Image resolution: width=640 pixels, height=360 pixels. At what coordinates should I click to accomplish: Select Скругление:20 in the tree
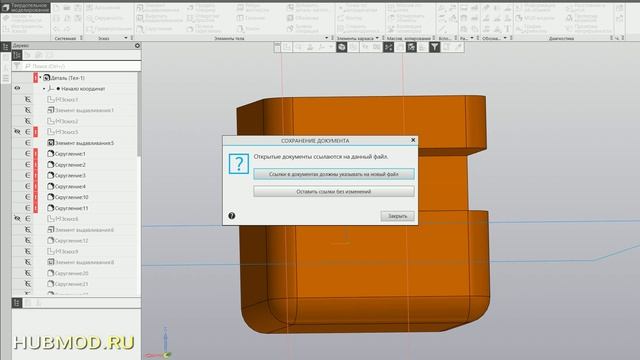(68, 273)
